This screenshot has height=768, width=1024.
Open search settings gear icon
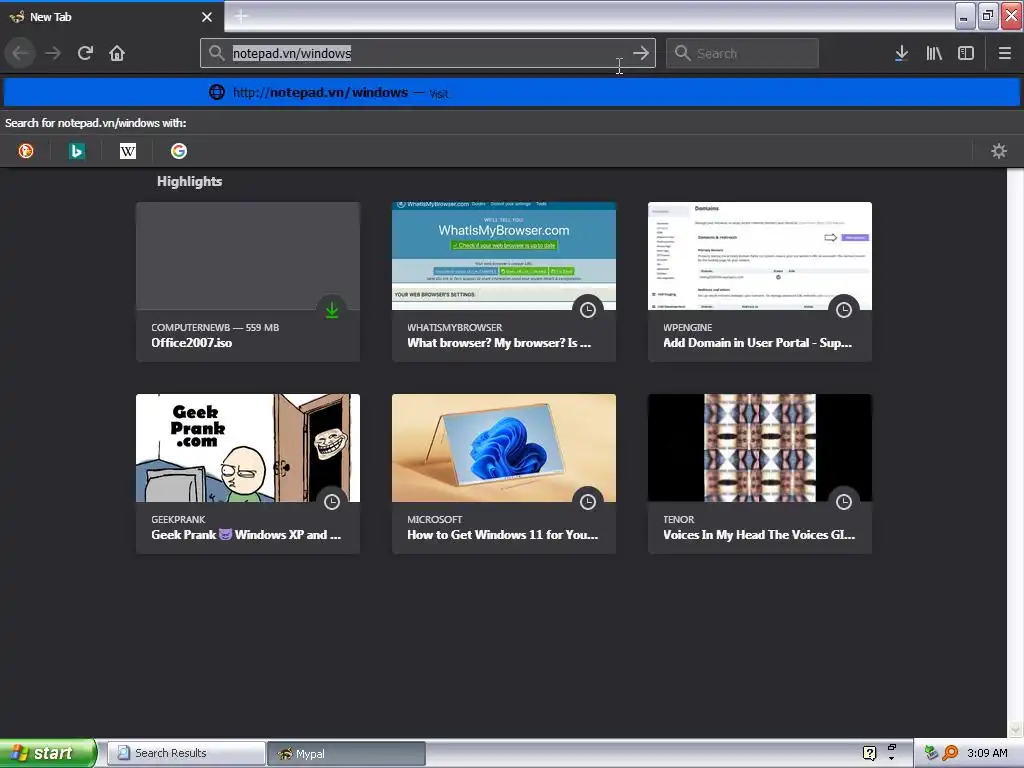coord(999,151)
